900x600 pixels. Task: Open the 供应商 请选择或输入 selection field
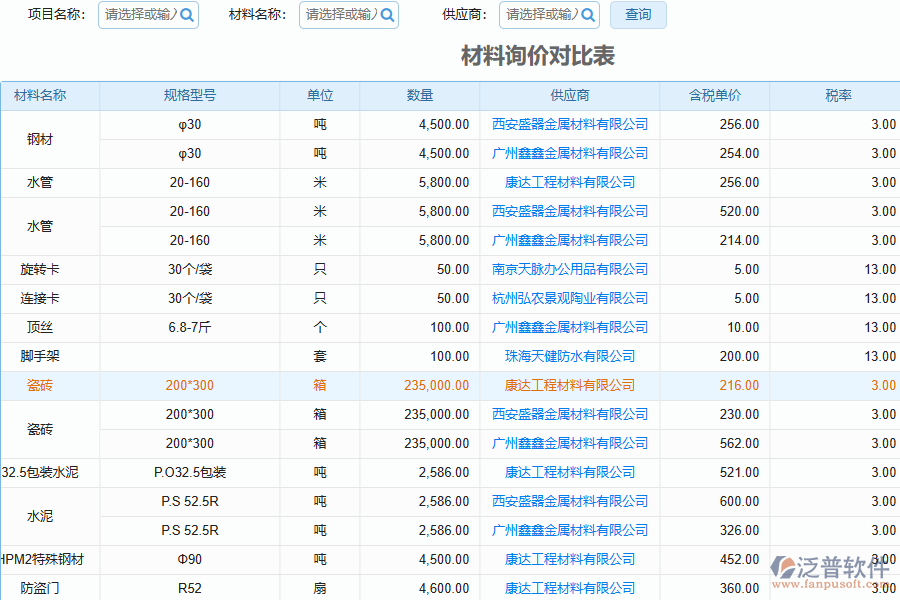click(x=541, y=15)
